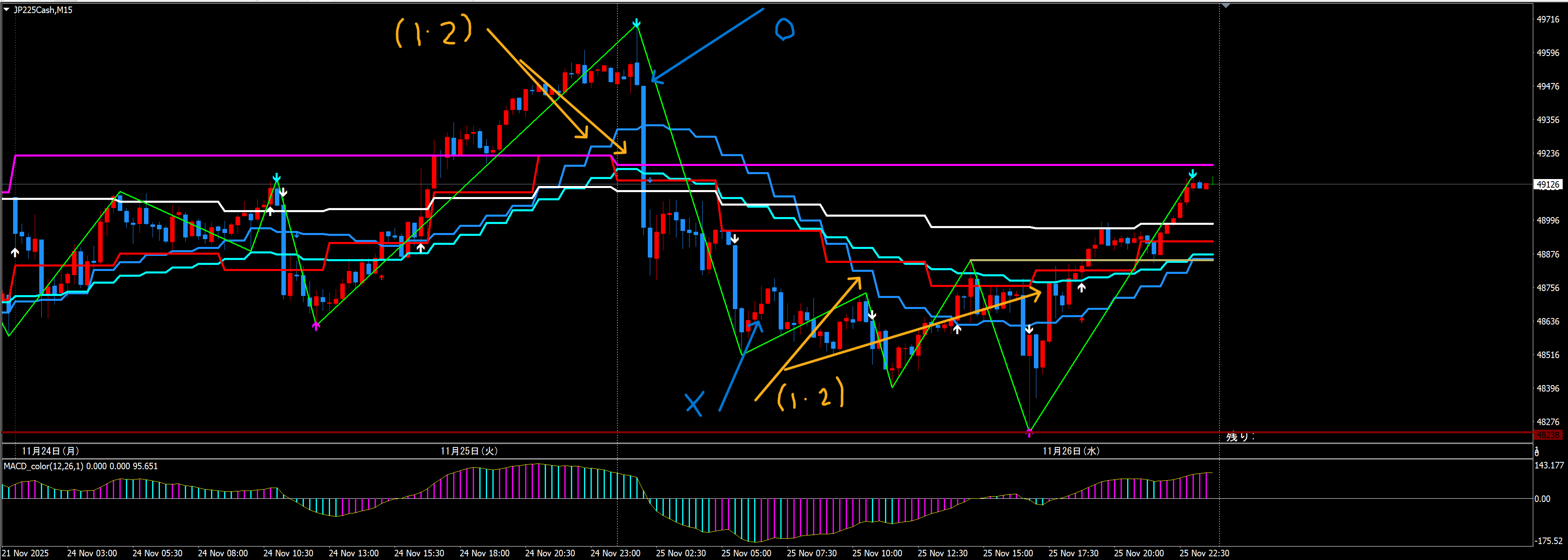Click the 25 Nov 10:00 time axis label
Viewport: 1568px width, 560px height.
pyautogui.click(x=876, y=553)
